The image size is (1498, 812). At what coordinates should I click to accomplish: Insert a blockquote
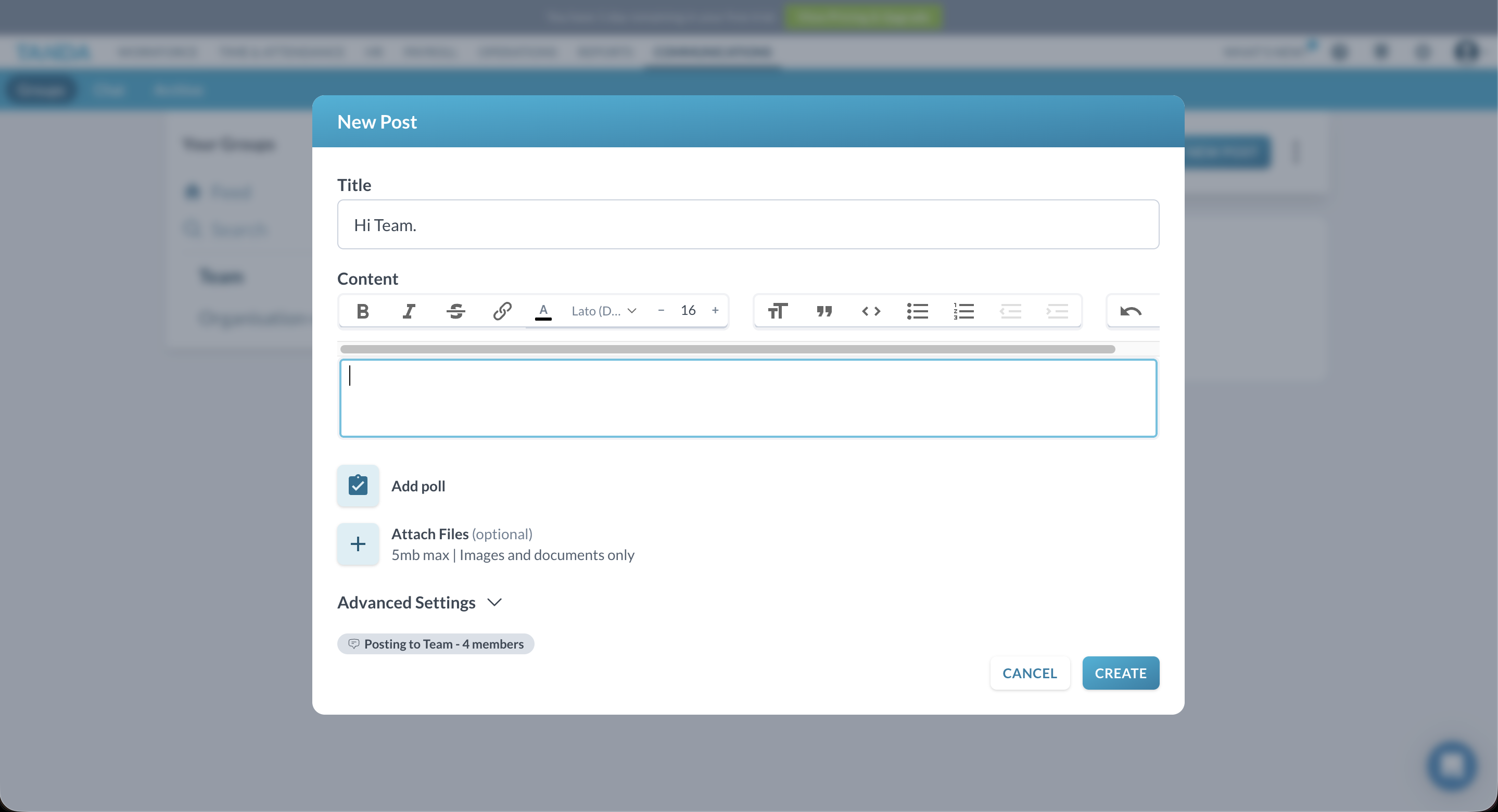click(824, 311)
